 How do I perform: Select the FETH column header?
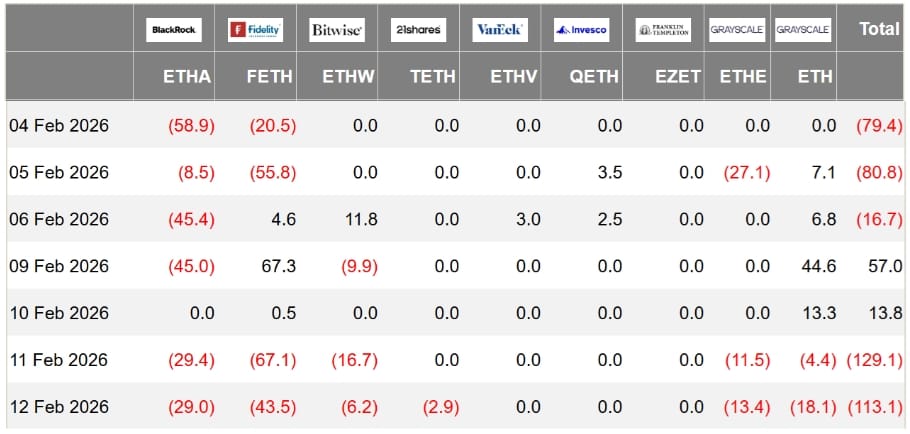[x=270, y=77]
